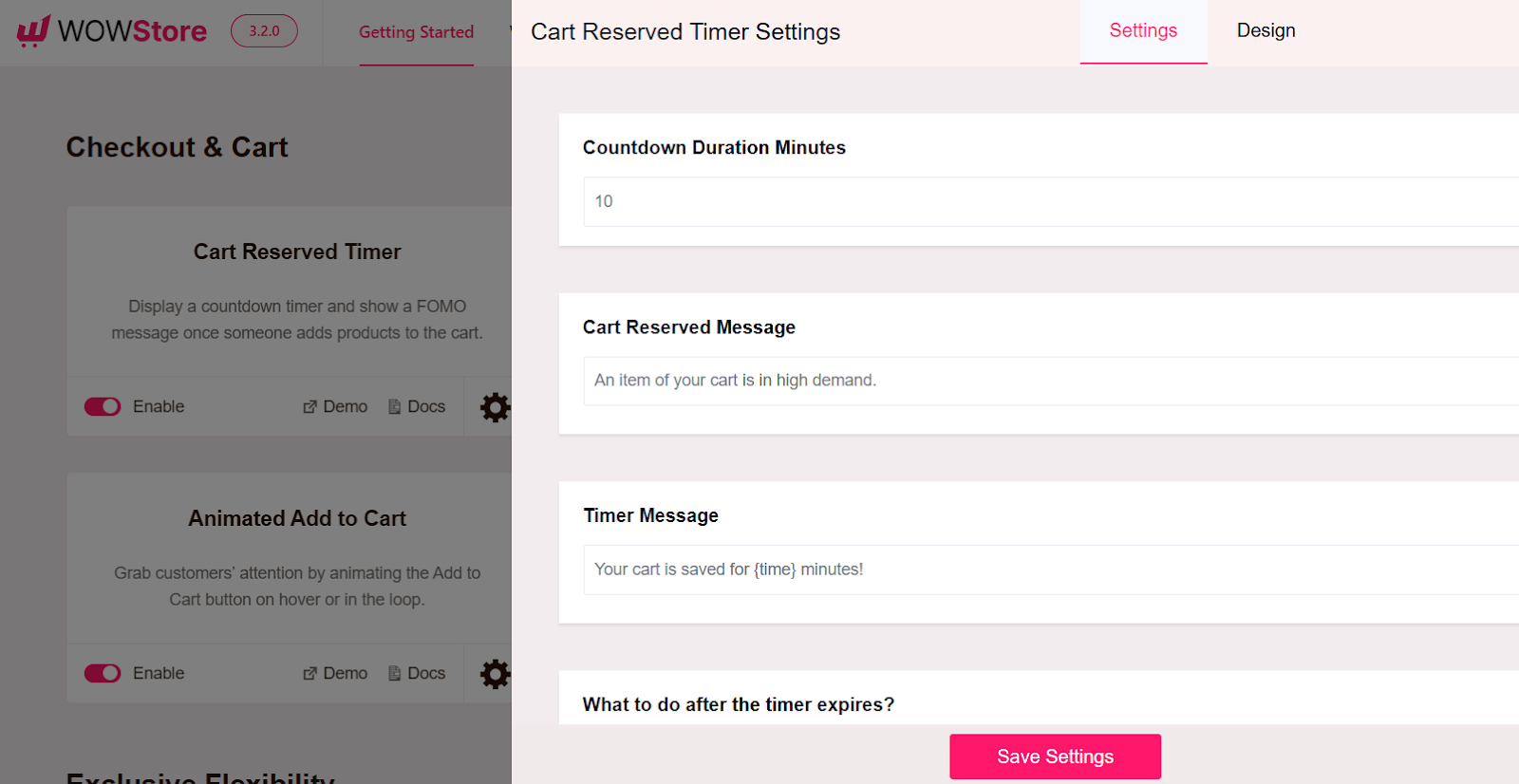Screen dimensions: 1519x784
Task: Toggle off Animated Add to Cart
Action: point(102,673)
